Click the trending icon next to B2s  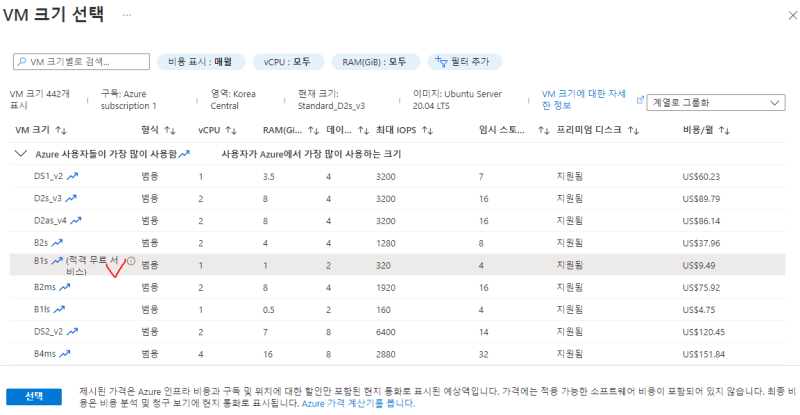[x=57, y=242]
